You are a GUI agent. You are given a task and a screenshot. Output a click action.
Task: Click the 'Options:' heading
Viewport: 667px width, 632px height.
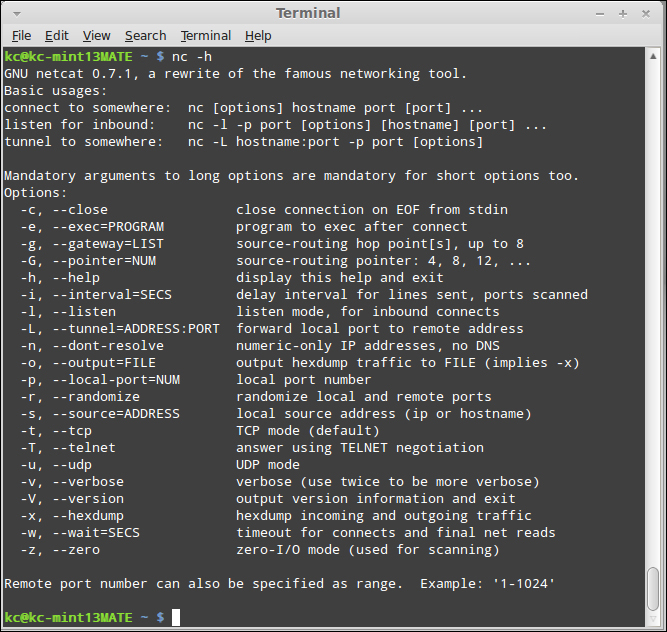35,193
